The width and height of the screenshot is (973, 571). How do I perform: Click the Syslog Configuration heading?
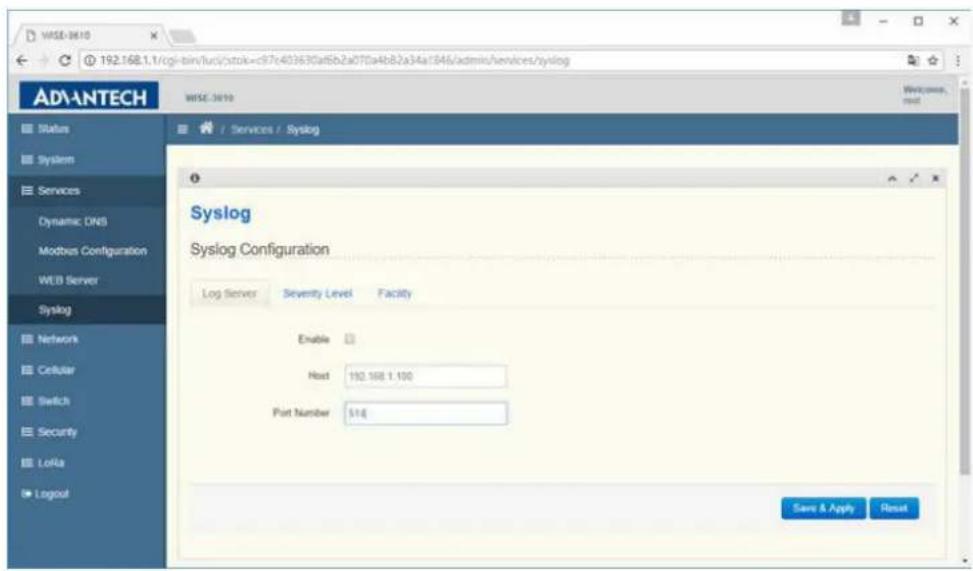pyautogui.click(x=259, y=250)
